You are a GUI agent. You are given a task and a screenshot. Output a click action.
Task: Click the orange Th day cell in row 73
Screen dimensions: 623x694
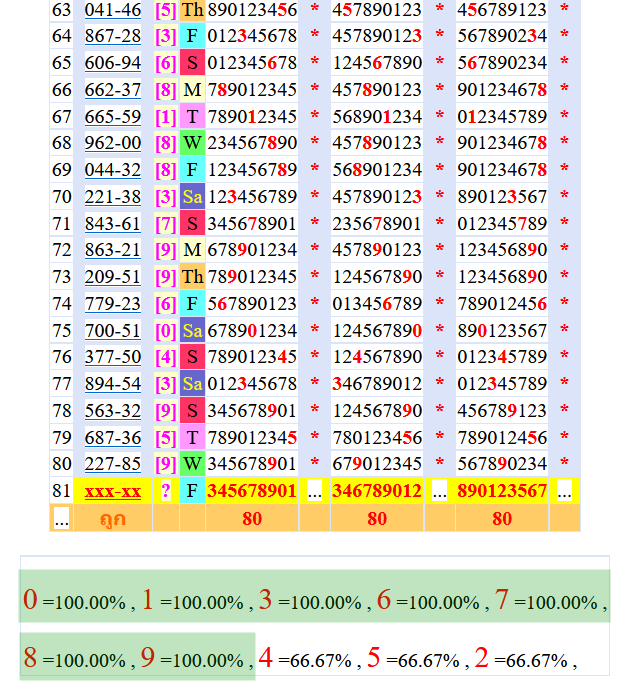192,276
